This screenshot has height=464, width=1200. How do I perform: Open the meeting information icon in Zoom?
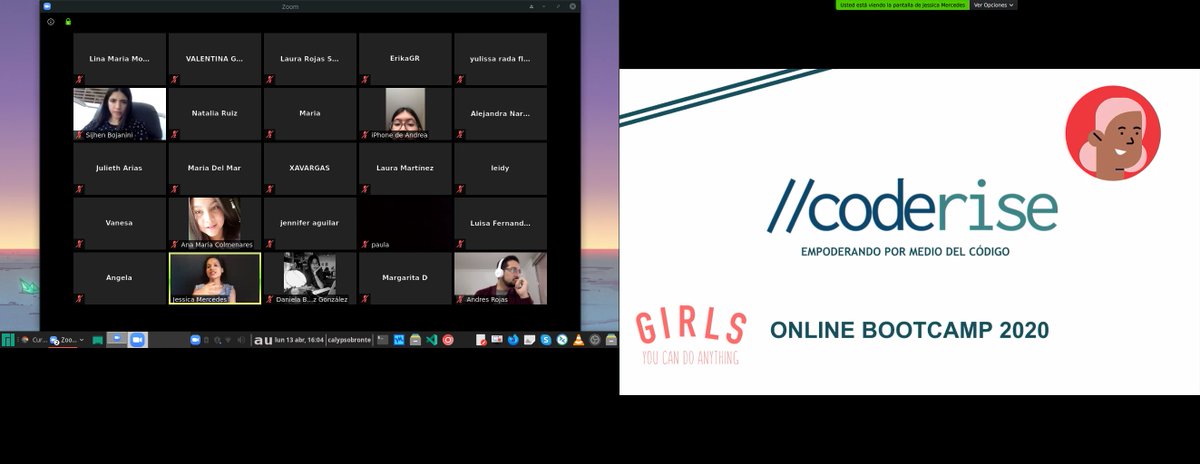[51, 21]
